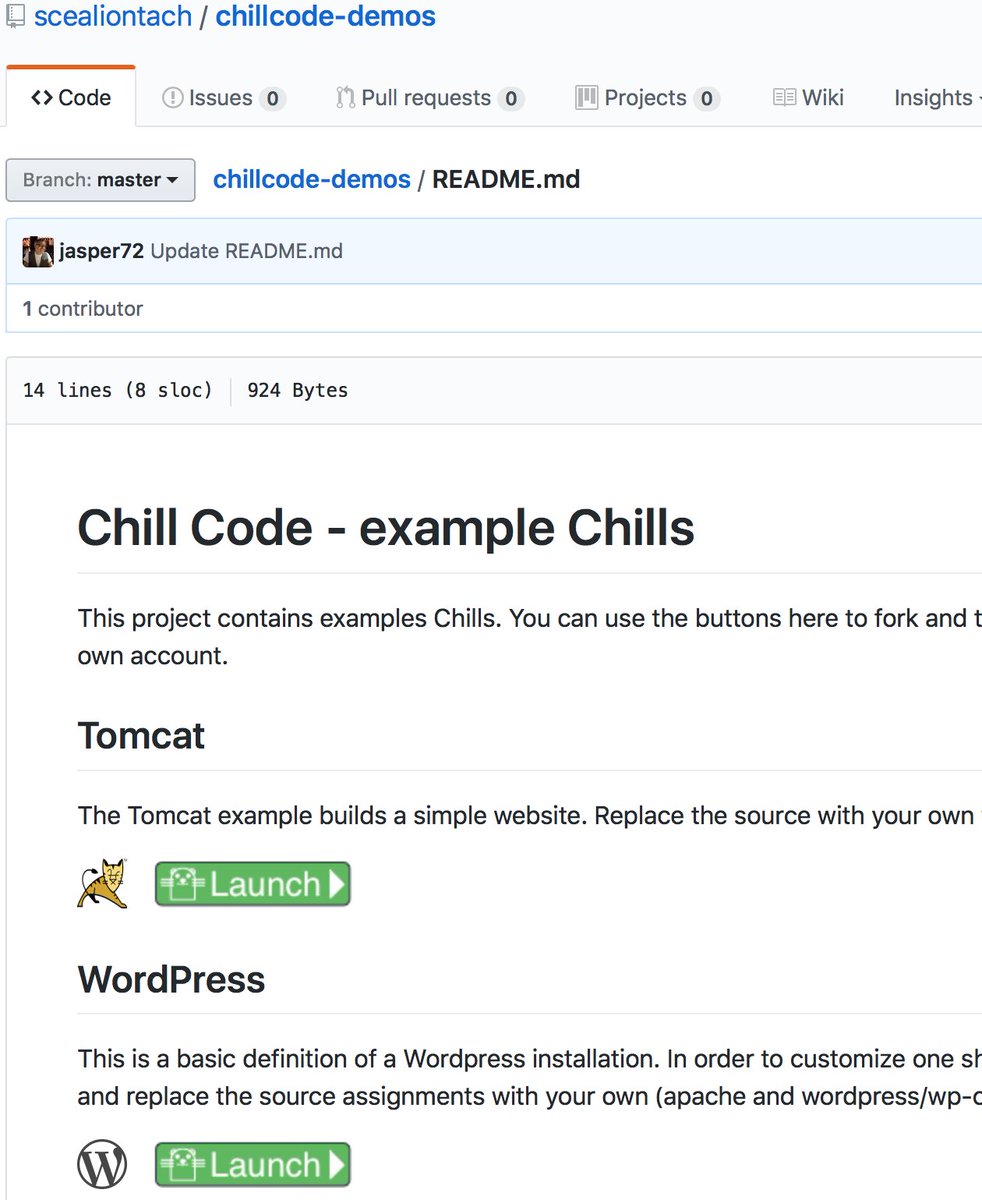Open jasper72's avatar thumbnail
982x1200 pixels.
coord(38,251)
